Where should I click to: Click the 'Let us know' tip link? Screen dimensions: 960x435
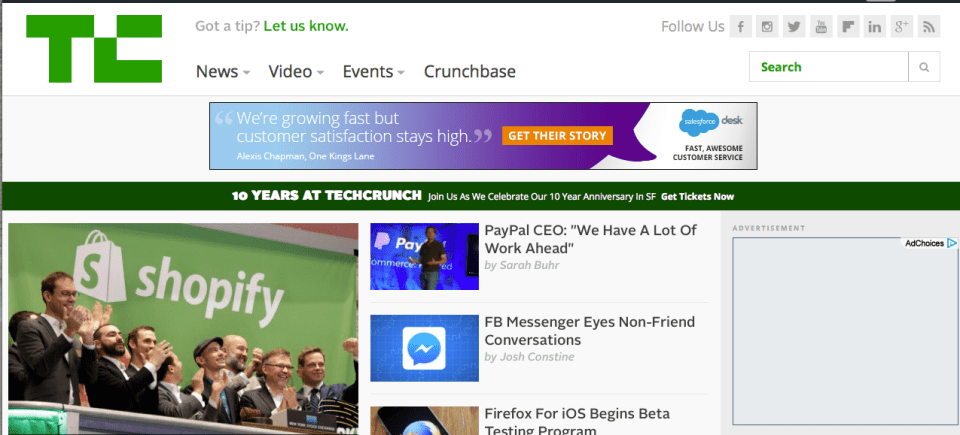[306, 26]
